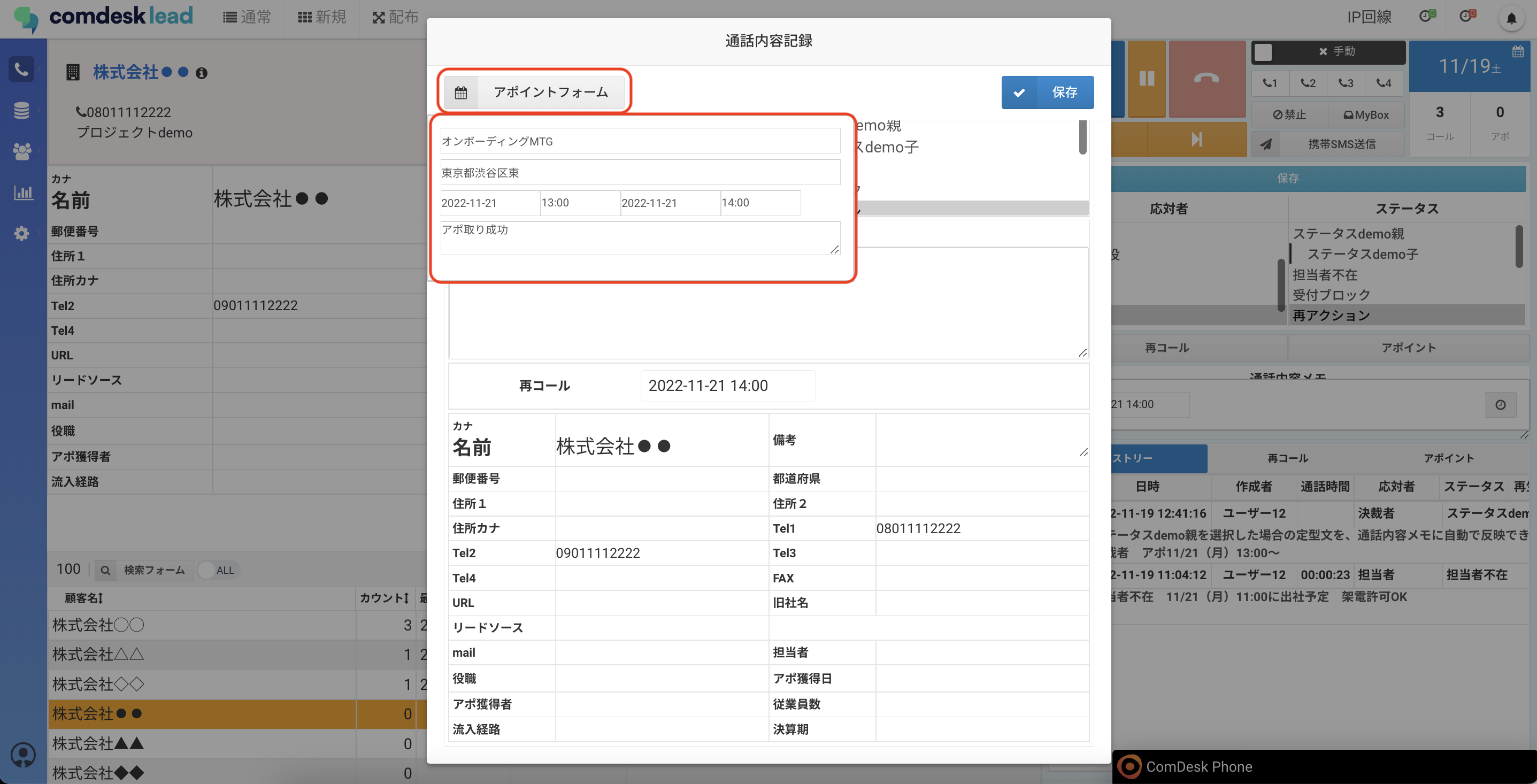Open MyBox

1366,115
